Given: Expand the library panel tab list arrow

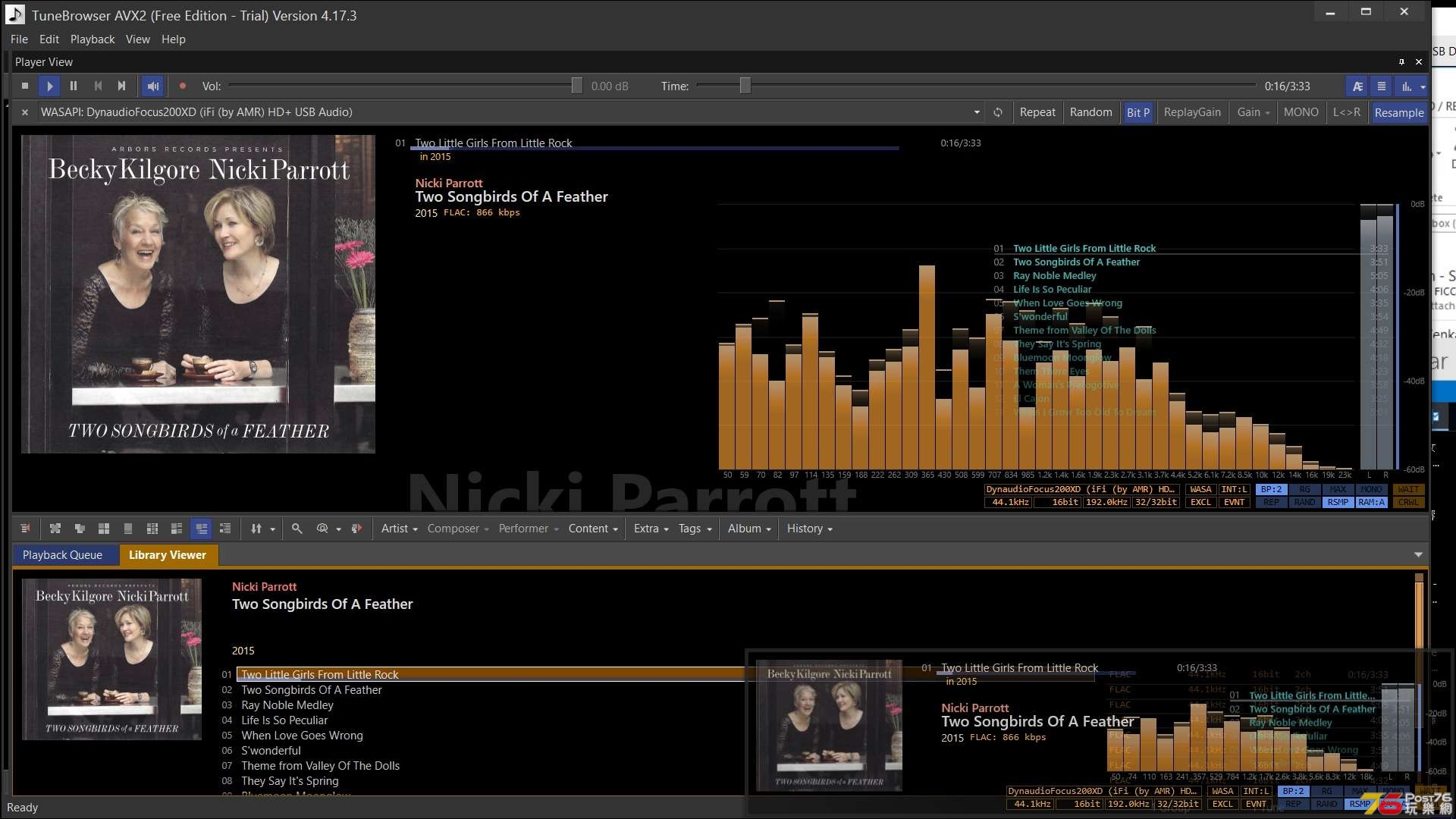Looking at the screenshot, I should tap(1418, 555).
